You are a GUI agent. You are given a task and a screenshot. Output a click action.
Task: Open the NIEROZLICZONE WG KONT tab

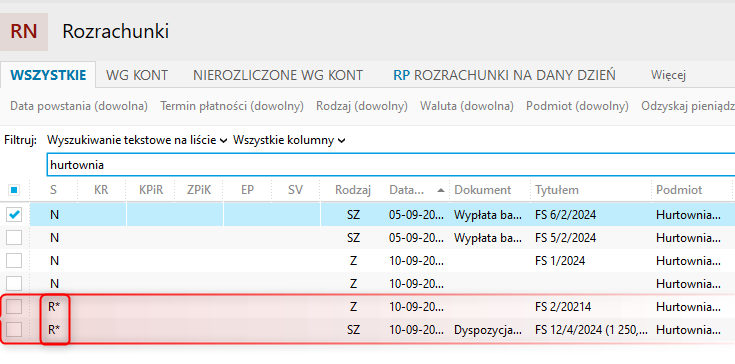pyautogui.click(x=278, y=75)
